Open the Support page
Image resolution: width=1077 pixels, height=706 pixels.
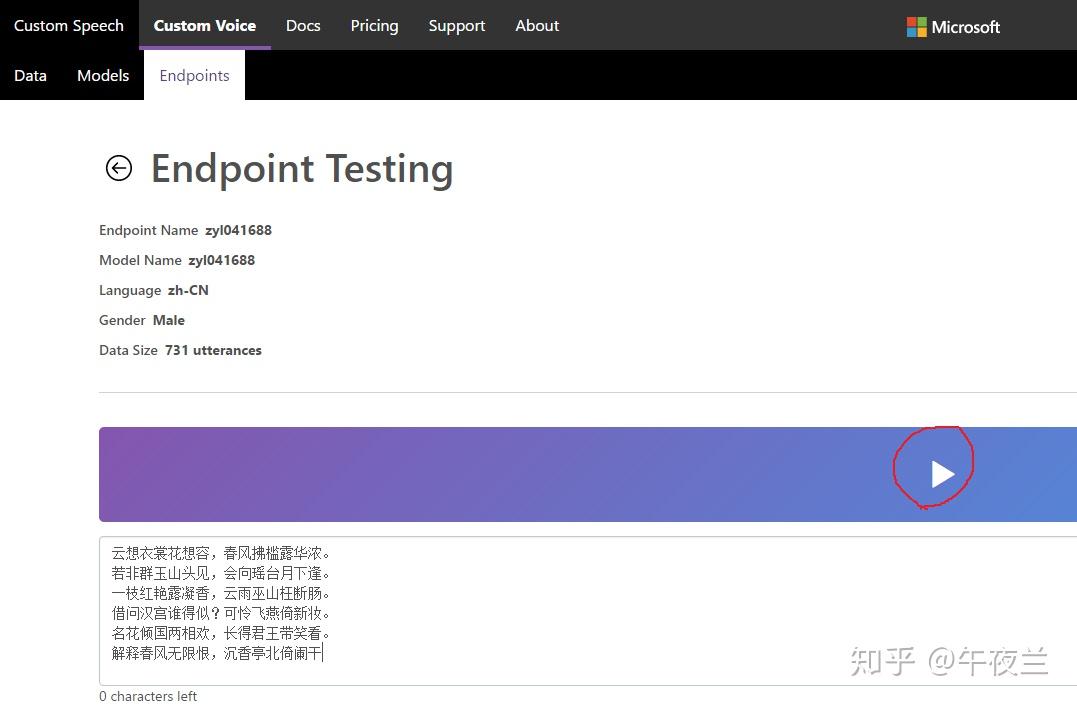point(457,25)
